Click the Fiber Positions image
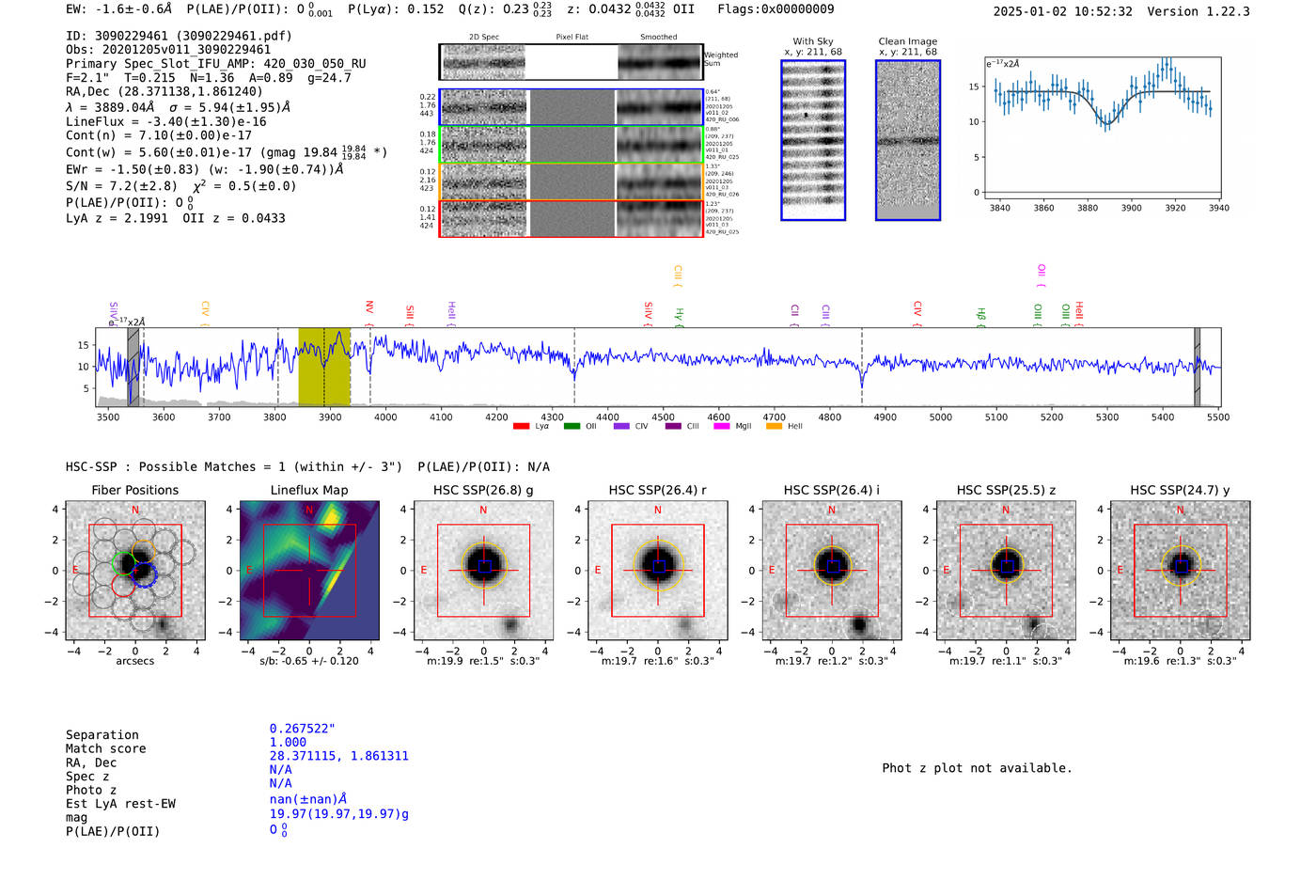Viewport: 1316px width, 896px height. pos(135,570)
